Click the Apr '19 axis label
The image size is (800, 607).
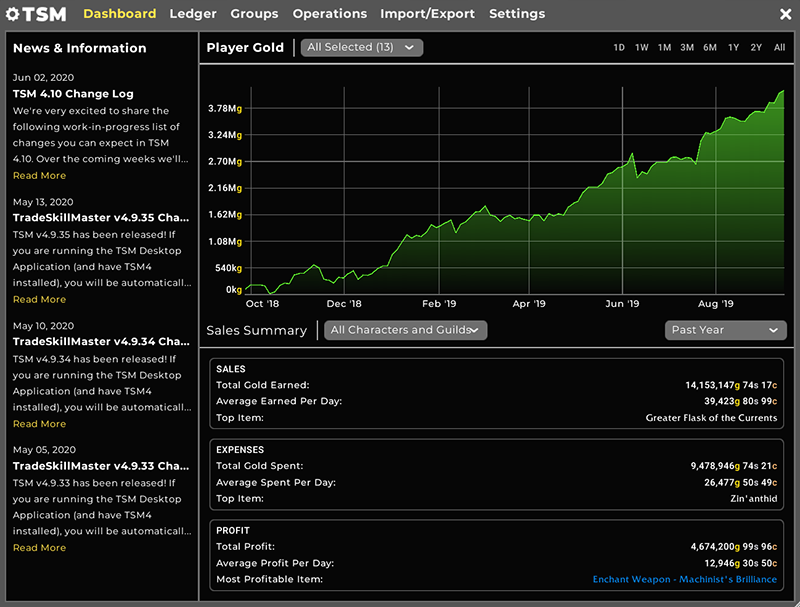529,304
